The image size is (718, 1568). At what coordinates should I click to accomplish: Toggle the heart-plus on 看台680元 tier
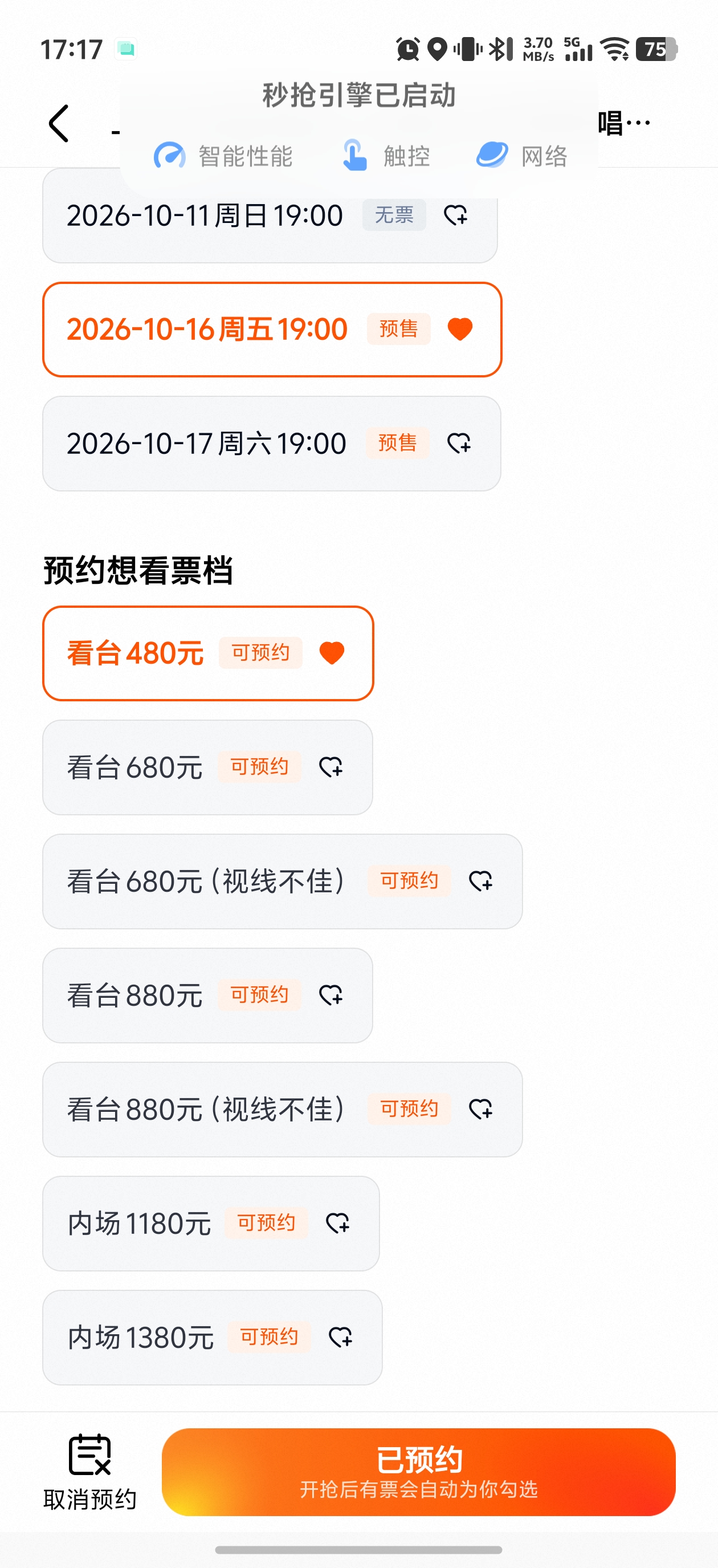coord(331,767)
